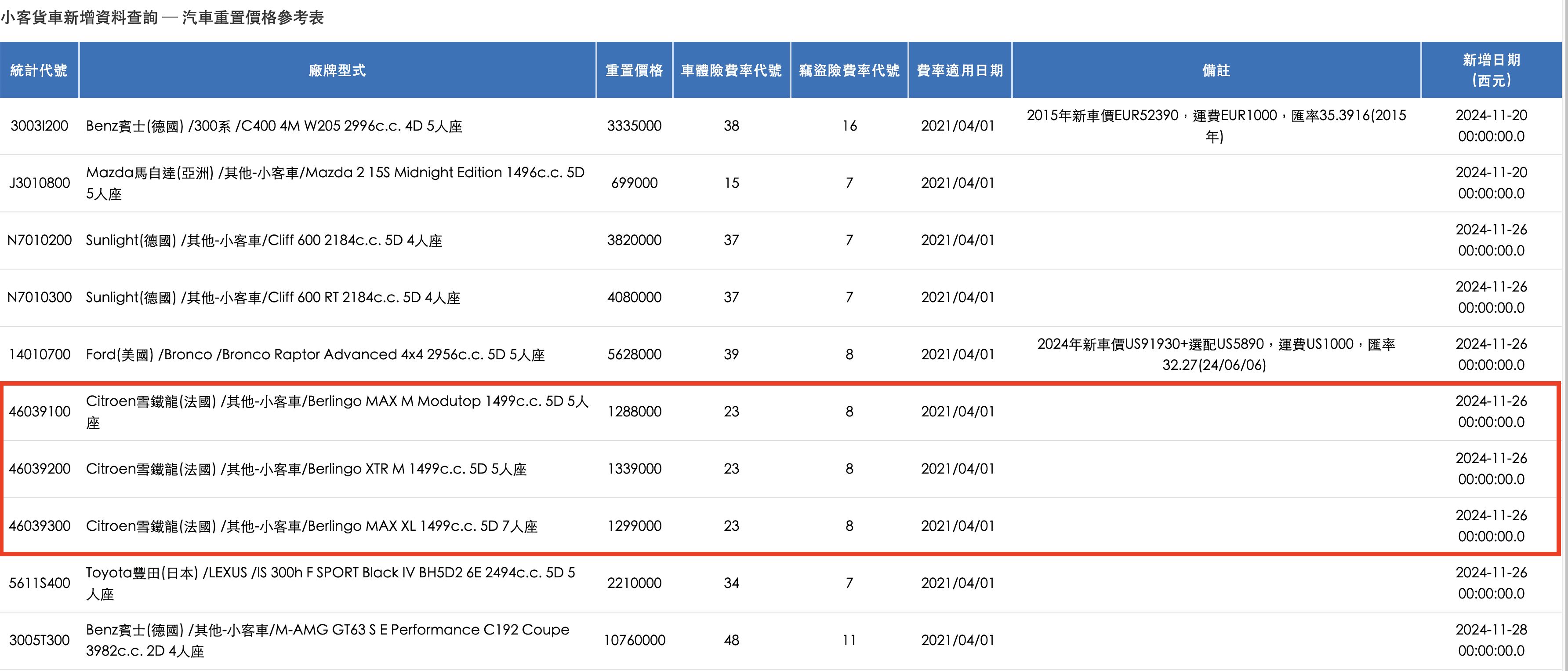Select code N7010200
The image size is (1568, 671).
[40, 241]
